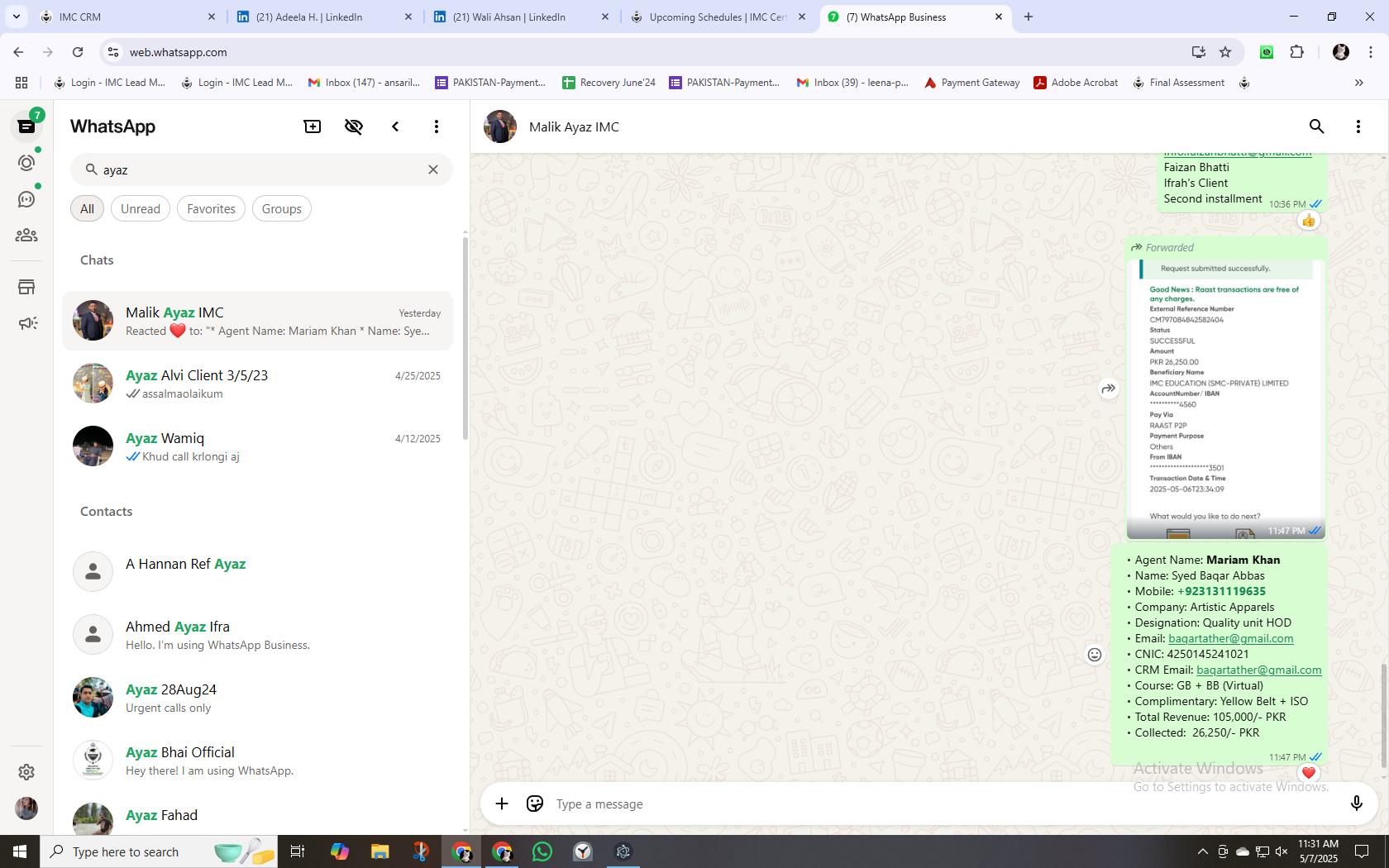1389x868 pixels.
Task: Open Email baqartather@gmail.com link
Action: [x=1230, y=638]
